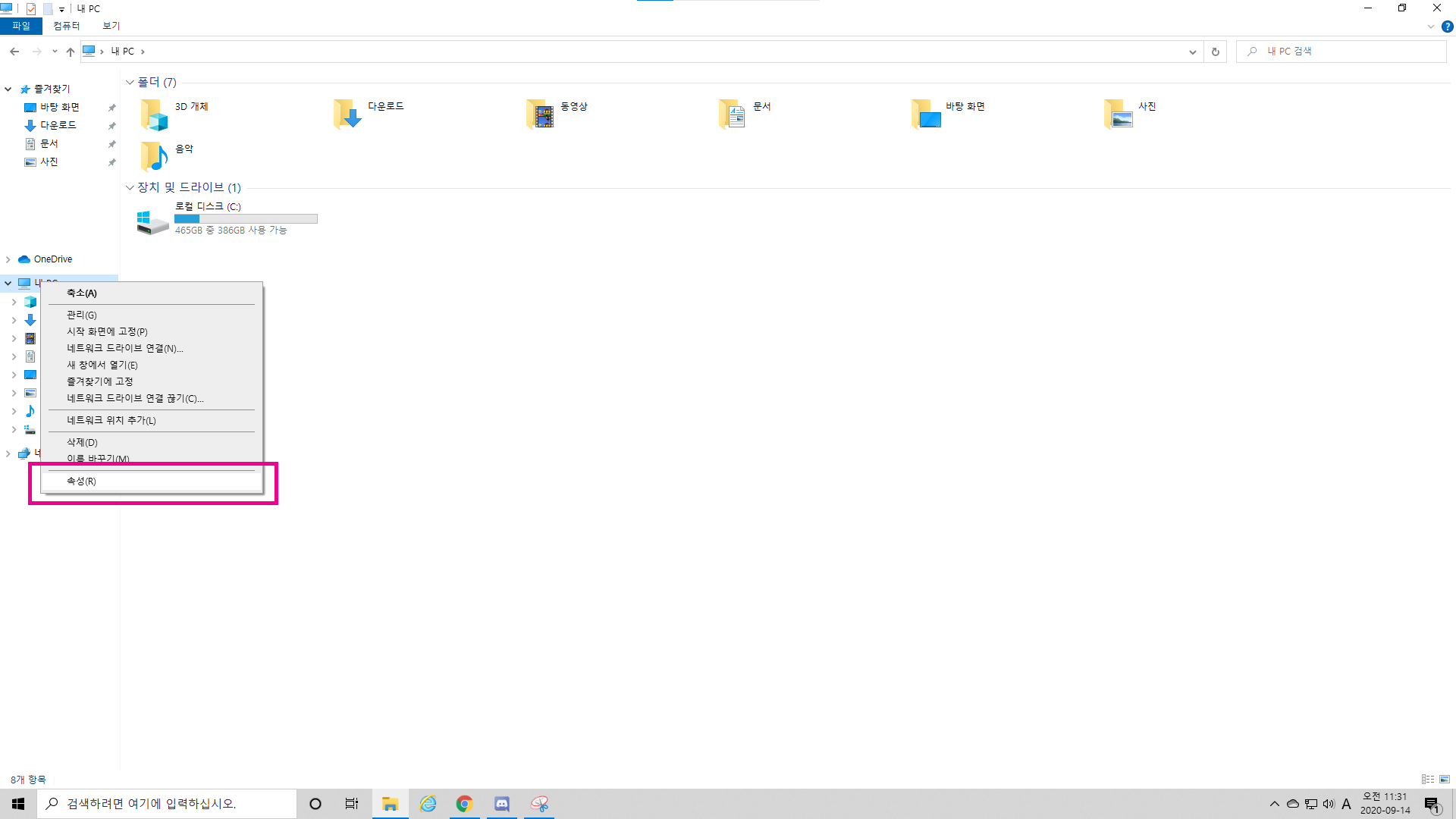
Task: Open the 사진 folder in main pane
Action: [1118, 115]
